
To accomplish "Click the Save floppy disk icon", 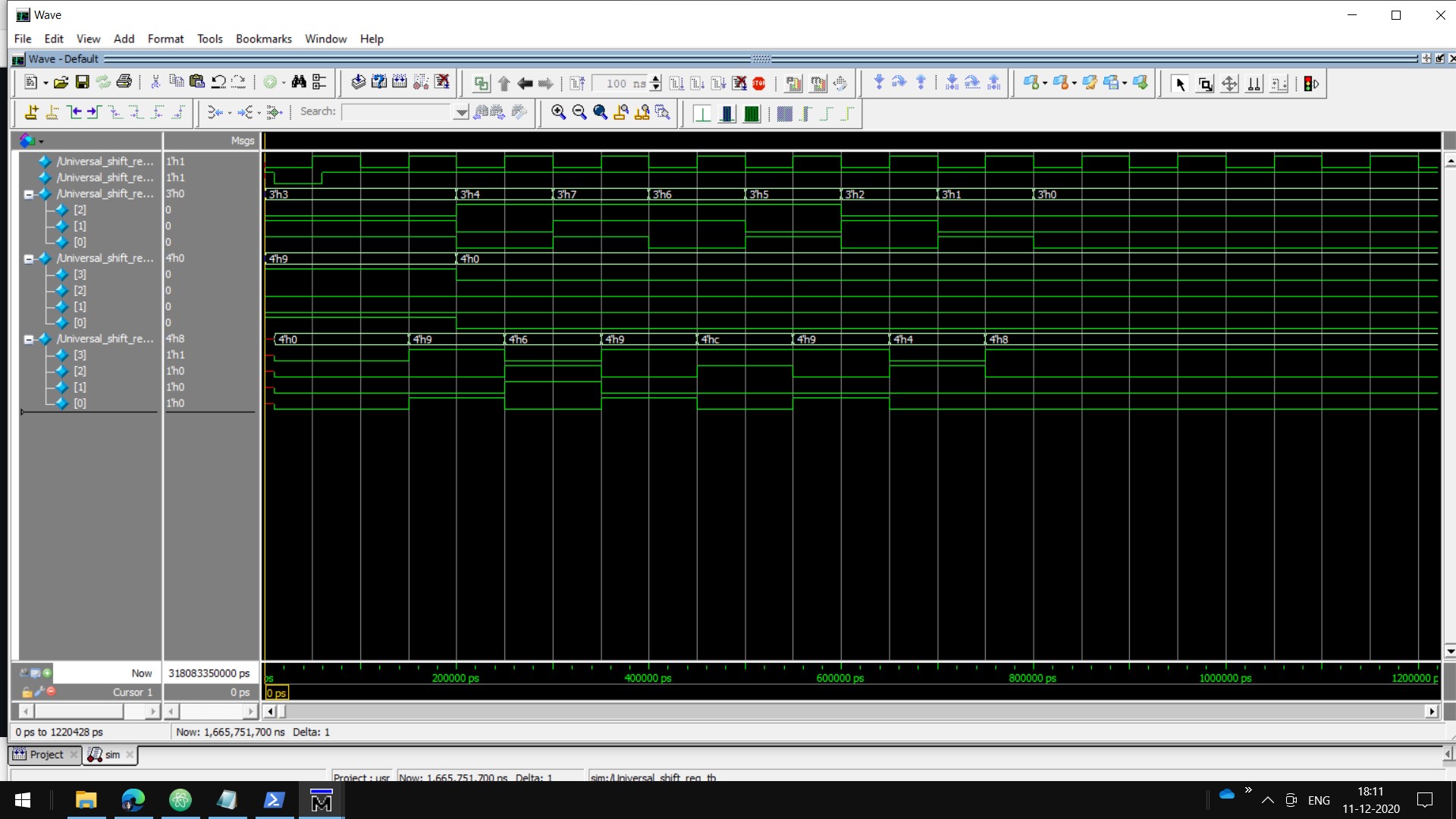I will click(82, 83).
